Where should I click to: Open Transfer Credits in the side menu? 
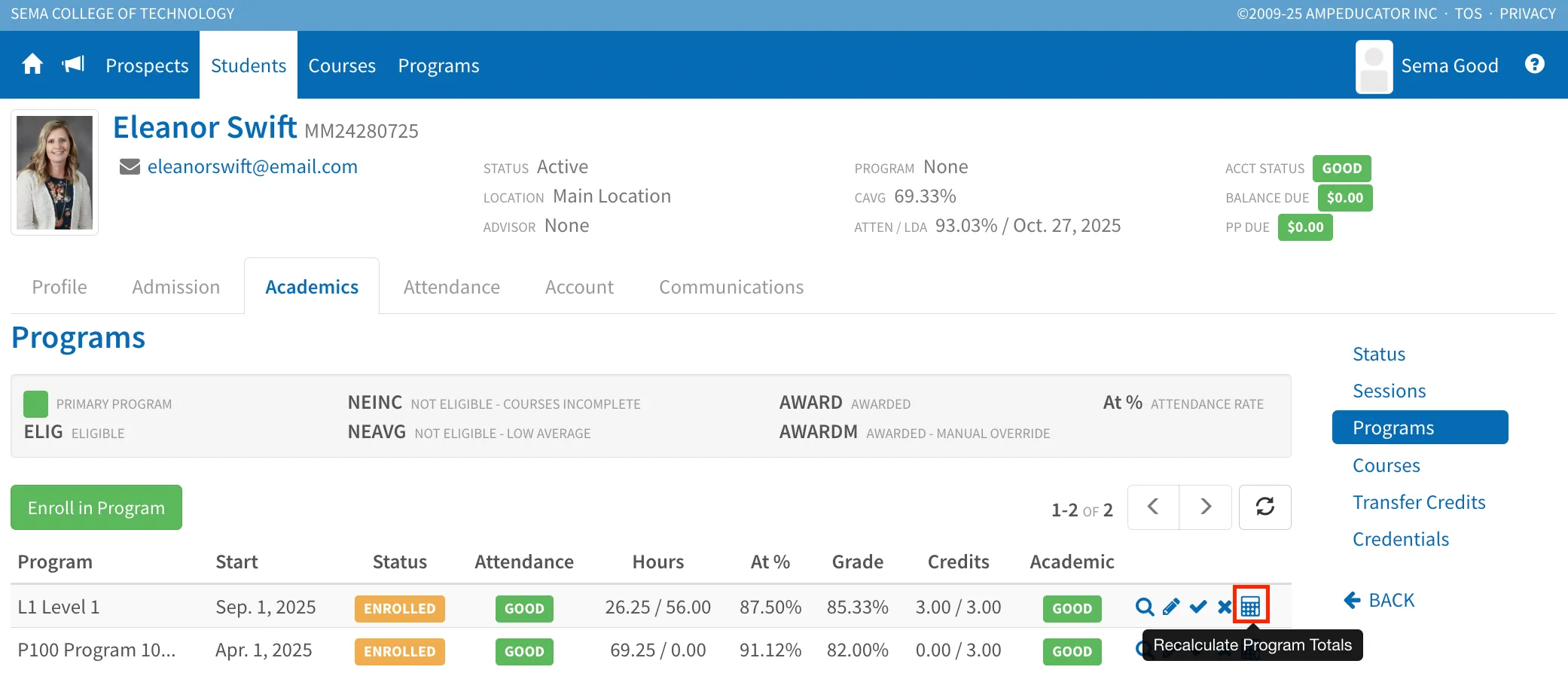(1419, 502)
